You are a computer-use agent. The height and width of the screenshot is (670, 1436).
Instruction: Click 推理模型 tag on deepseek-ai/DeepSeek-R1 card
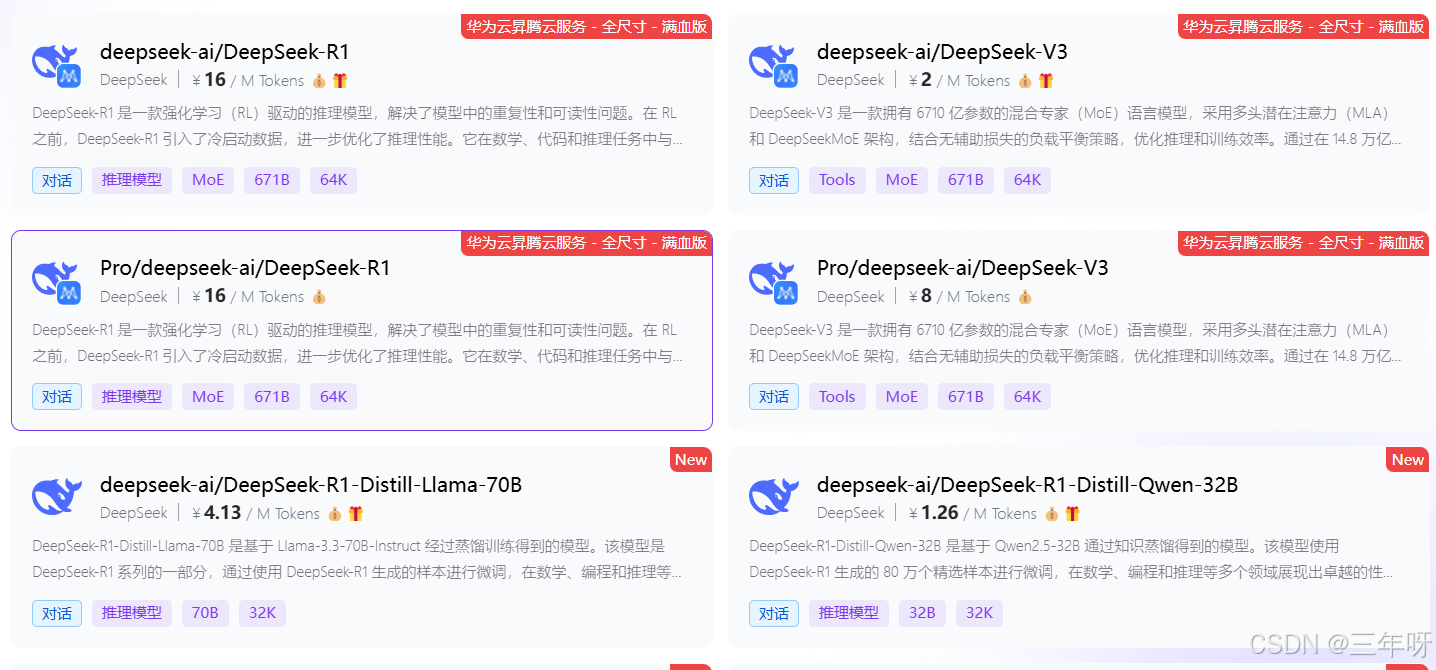click(x=132, y=180)
